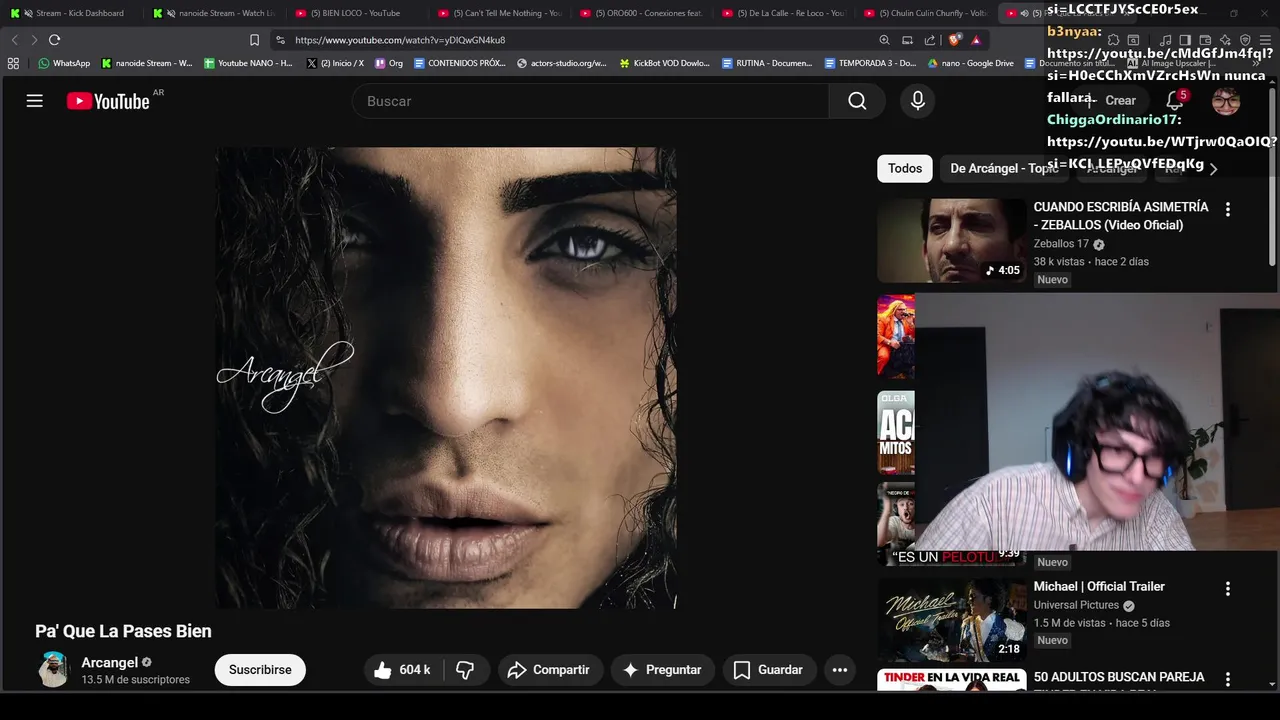Open options for Michael Official Trailer video
Viewport: 1280px width, 720px height.
[x=1228, y=589]
